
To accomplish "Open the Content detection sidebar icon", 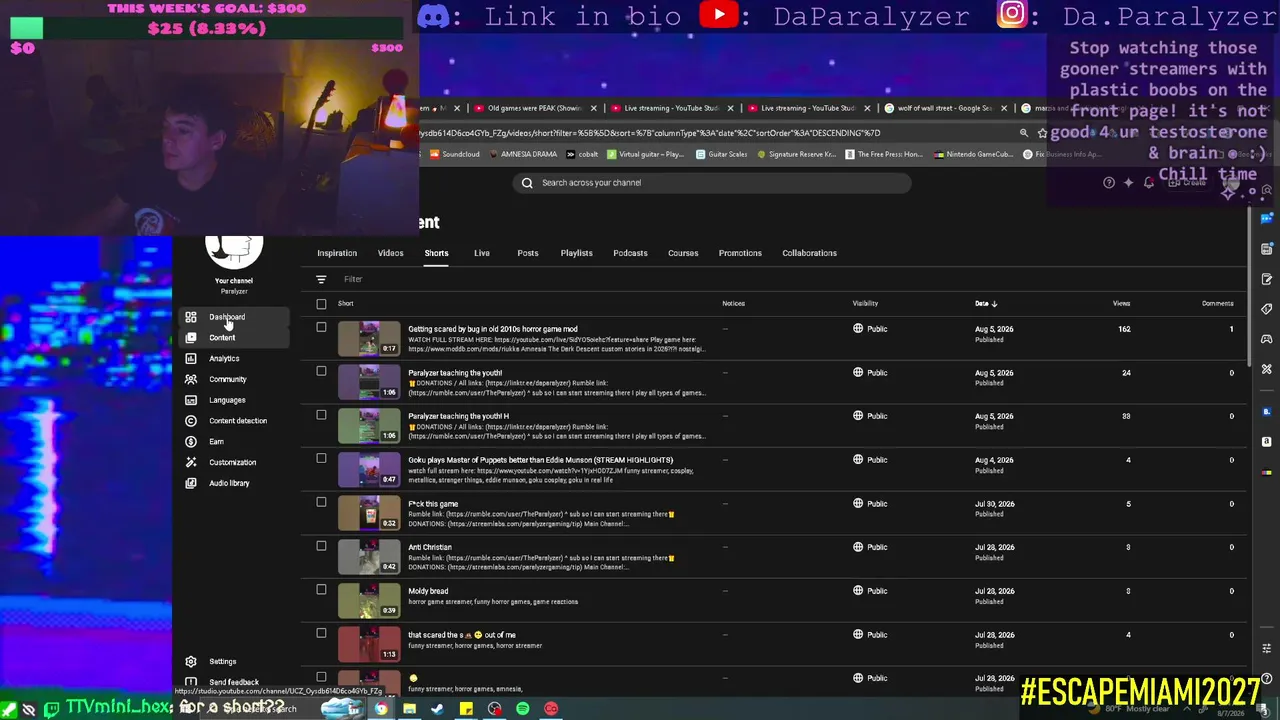I will point(191,421).
